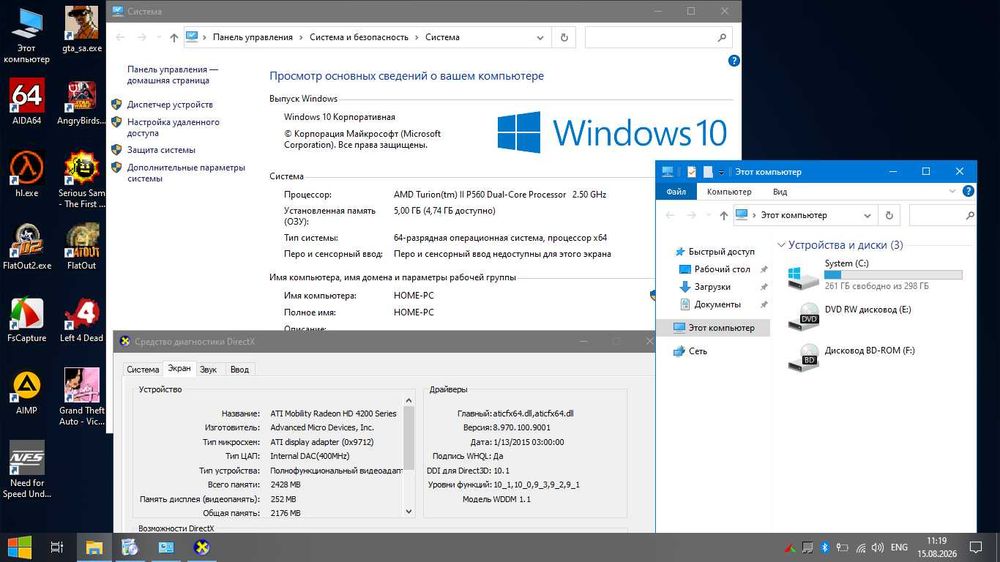Click the Windows Start button
The image size is (1000, 562).
(x=19, y=547)
